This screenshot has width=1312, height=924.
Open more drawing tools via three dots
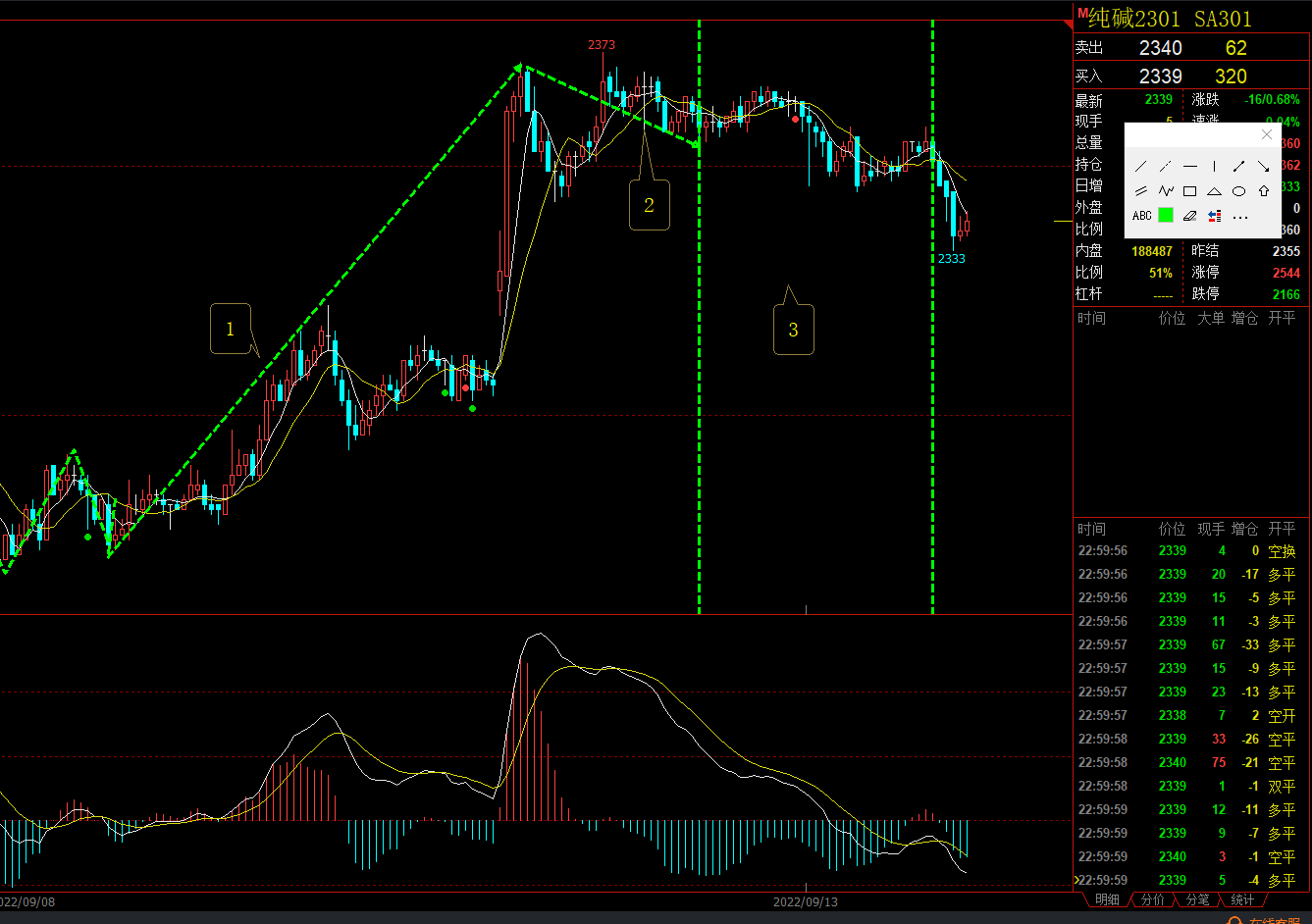point(1240,217)
